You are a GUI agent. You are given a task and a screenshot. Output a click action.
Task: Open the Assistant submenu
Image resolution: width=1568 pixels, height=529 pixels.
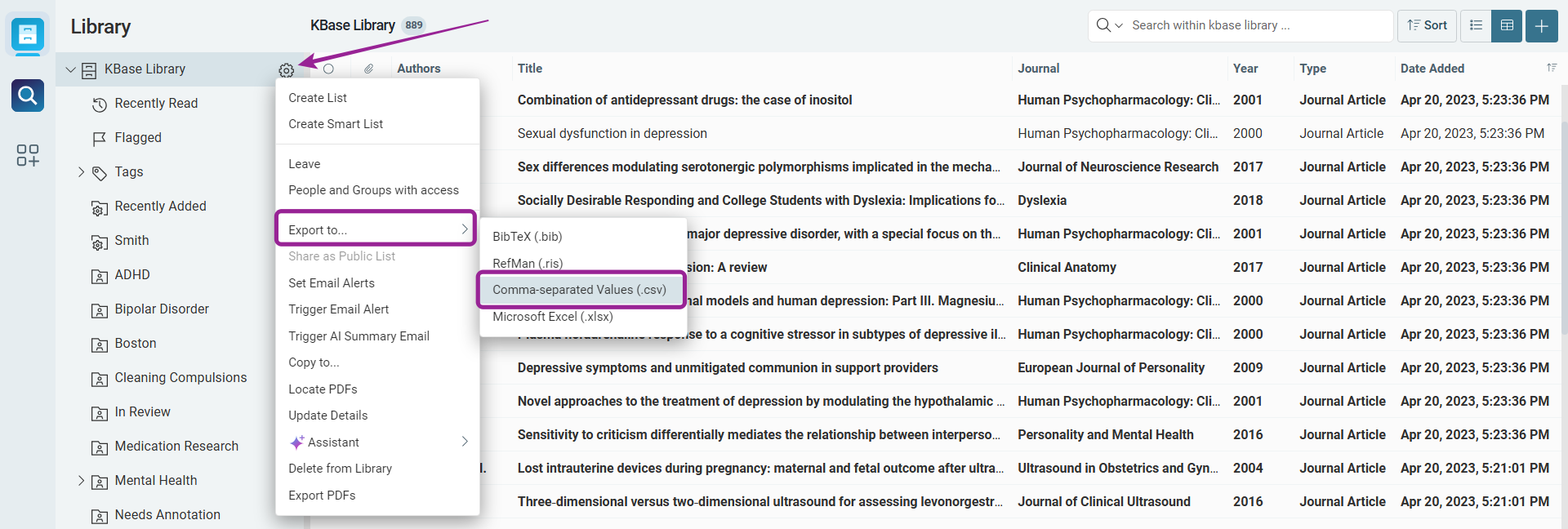[377, 442]
